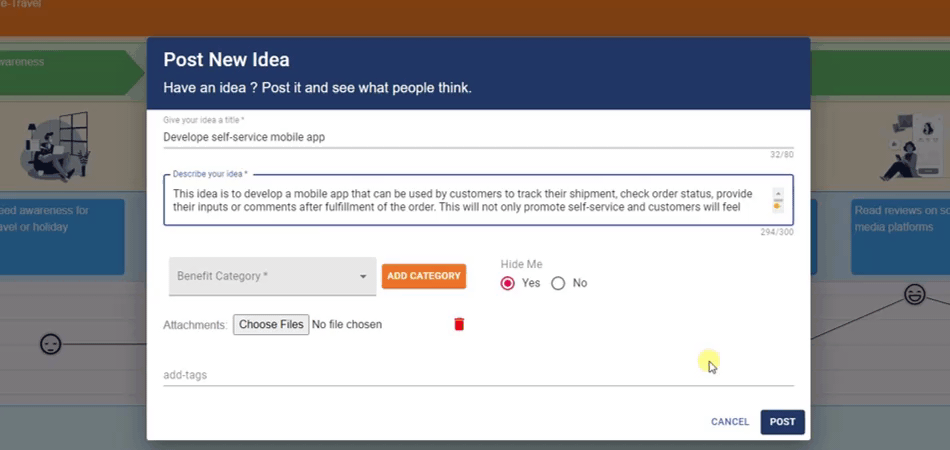Viewport: 950px width, 450px height.
Task: Select Yes for Hide Me
Action: click(x=508, y=283)
